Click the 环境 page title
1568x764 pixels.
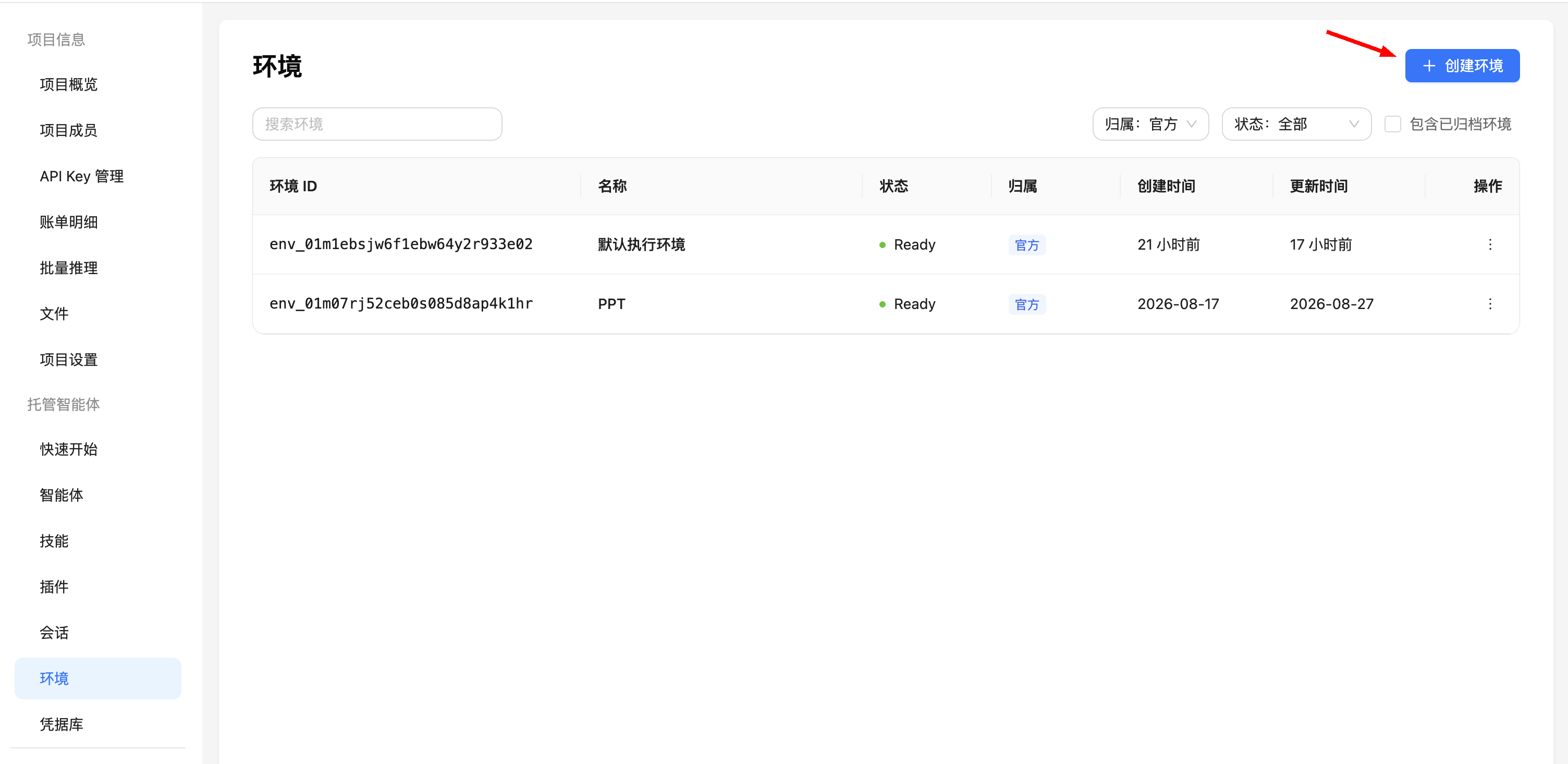(277, 66)
